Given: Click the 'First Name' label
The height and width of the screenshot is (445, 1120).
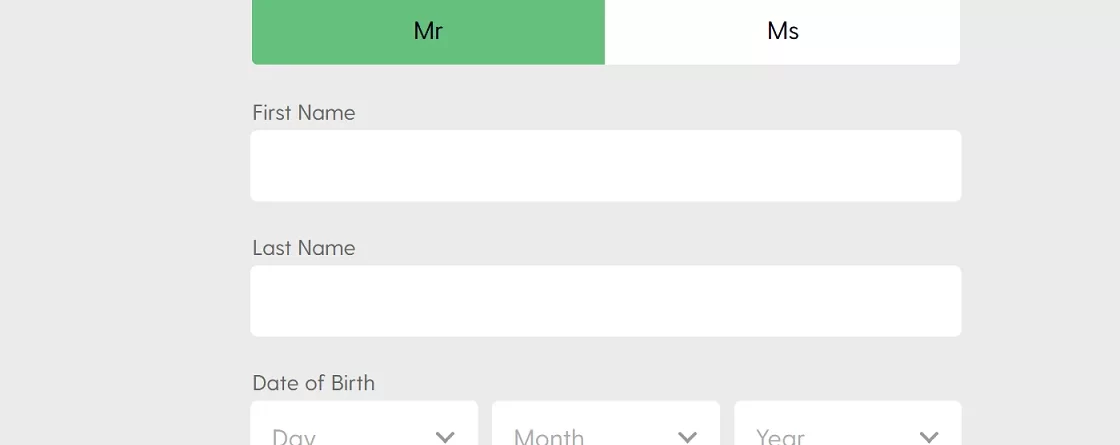Looking at the screenshot, I should tap(304, 113).
